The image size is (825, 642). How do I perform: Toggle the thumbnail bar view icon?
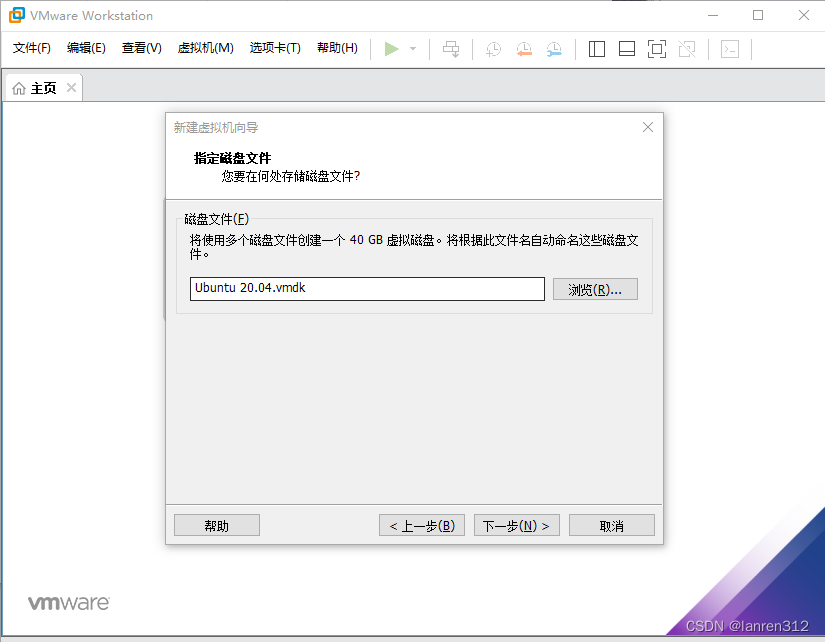pyautogui.click(x=627, y=48)
